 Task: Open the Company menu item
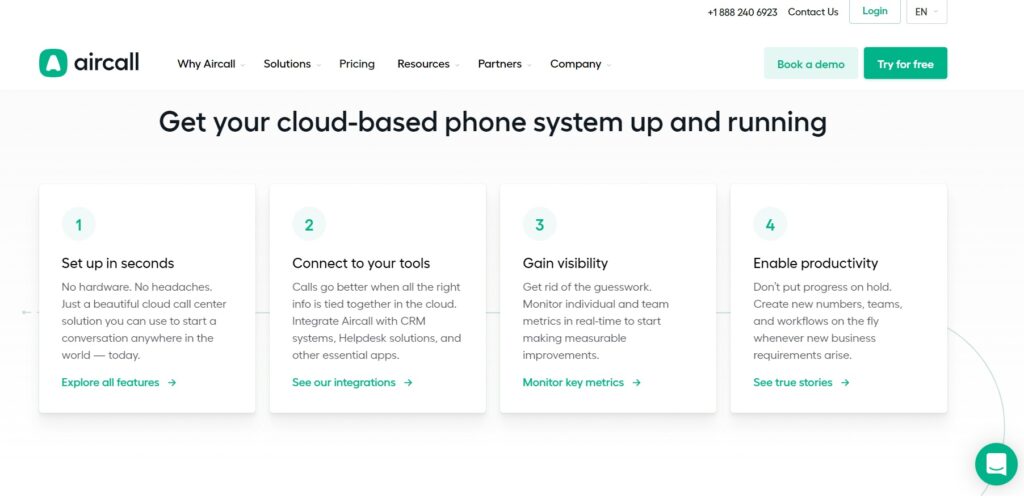pos(579,64)
